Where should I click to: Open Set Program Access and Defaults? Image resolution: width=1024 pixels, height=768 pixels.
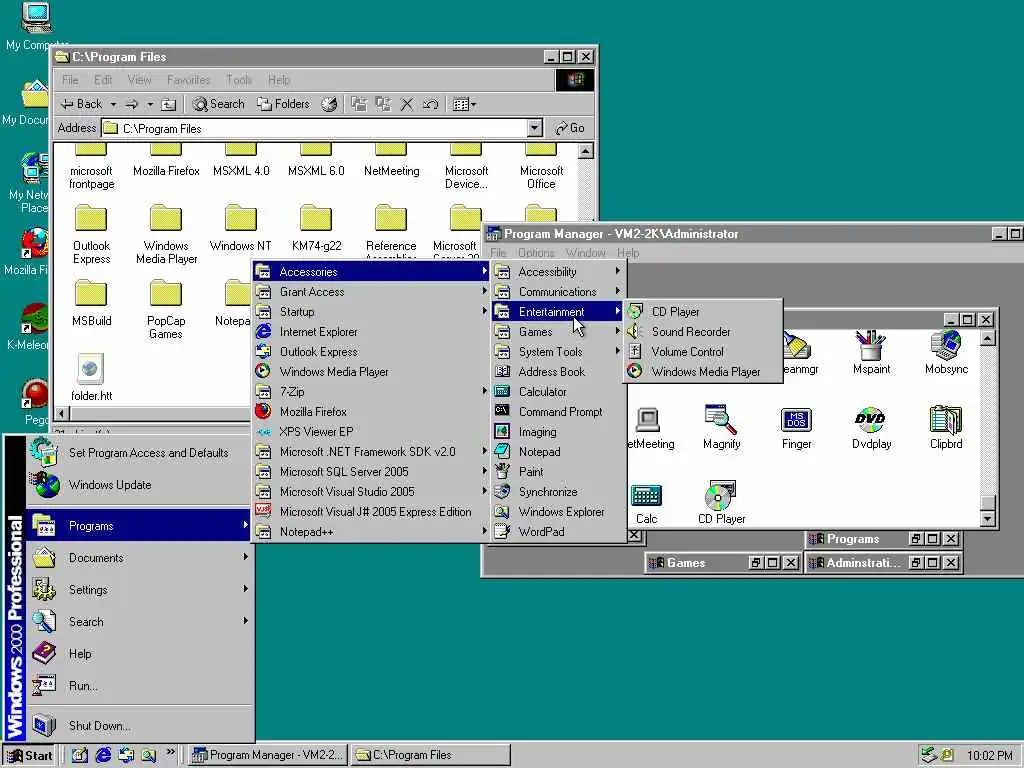point(139,453)
